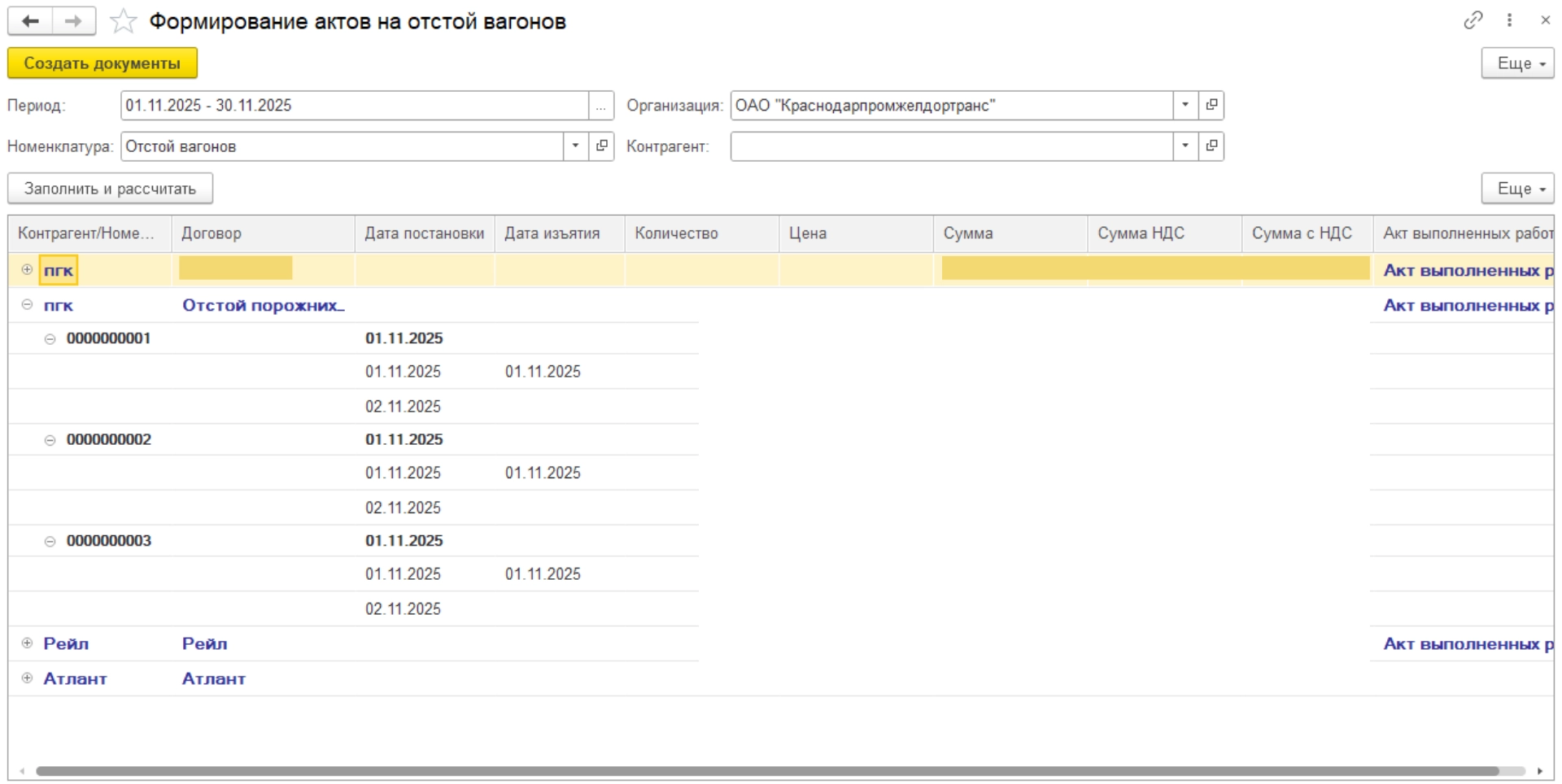The width and height of the screenshot is (1562, 784).
Task: Expand the highlighted top пгк row
Action: [x=27, y=270]
